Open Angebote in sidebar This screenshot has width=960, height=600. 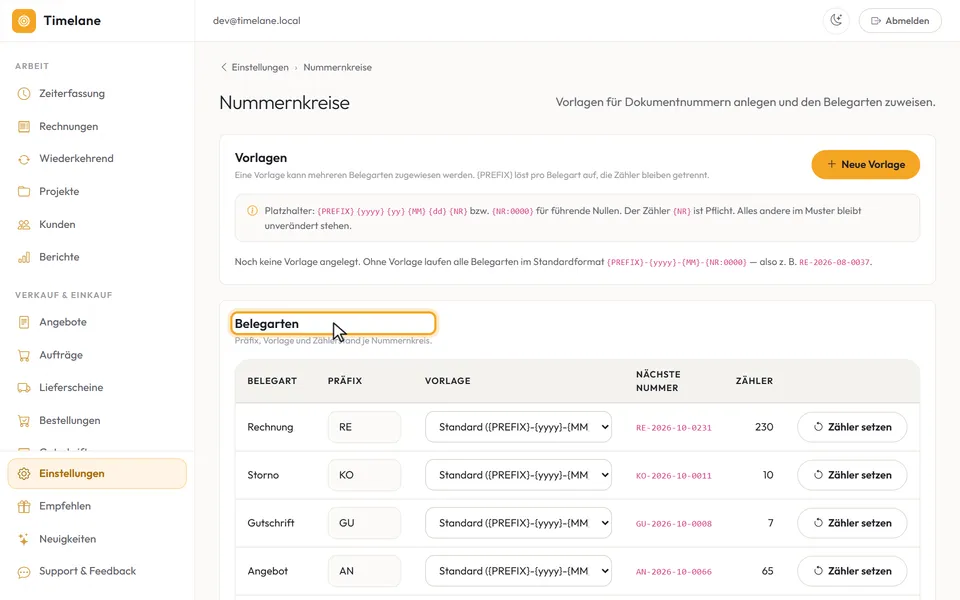coord(97,322)
